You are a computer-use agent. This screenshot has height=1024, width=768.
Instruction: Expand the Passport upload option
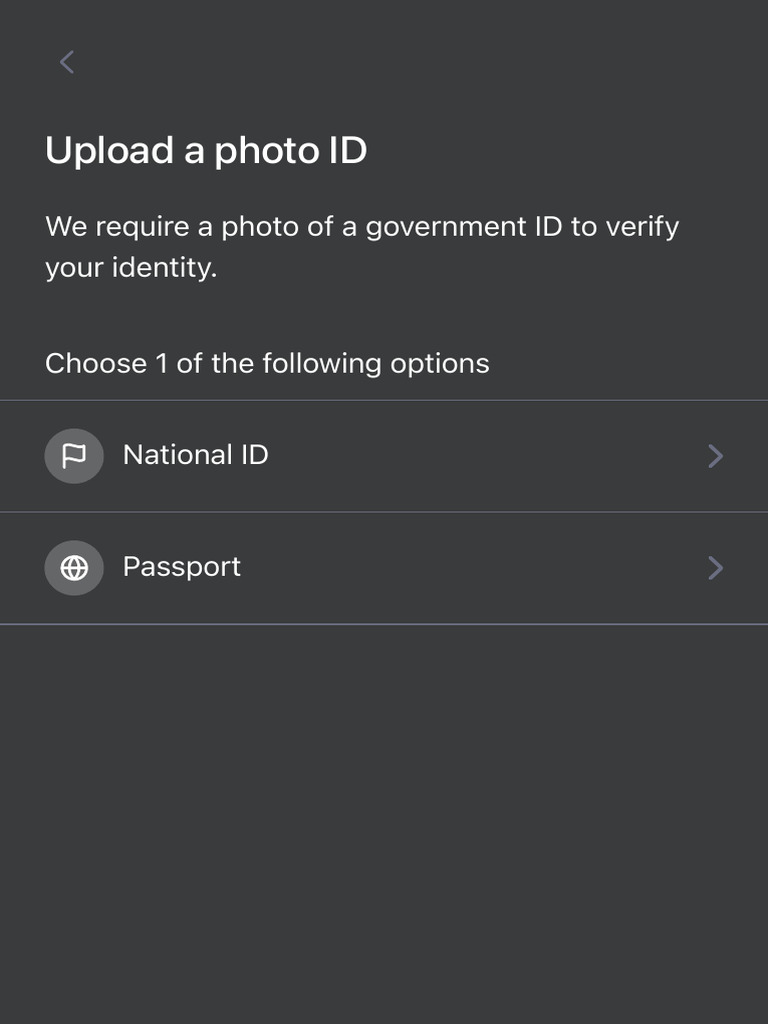point(384,568)
